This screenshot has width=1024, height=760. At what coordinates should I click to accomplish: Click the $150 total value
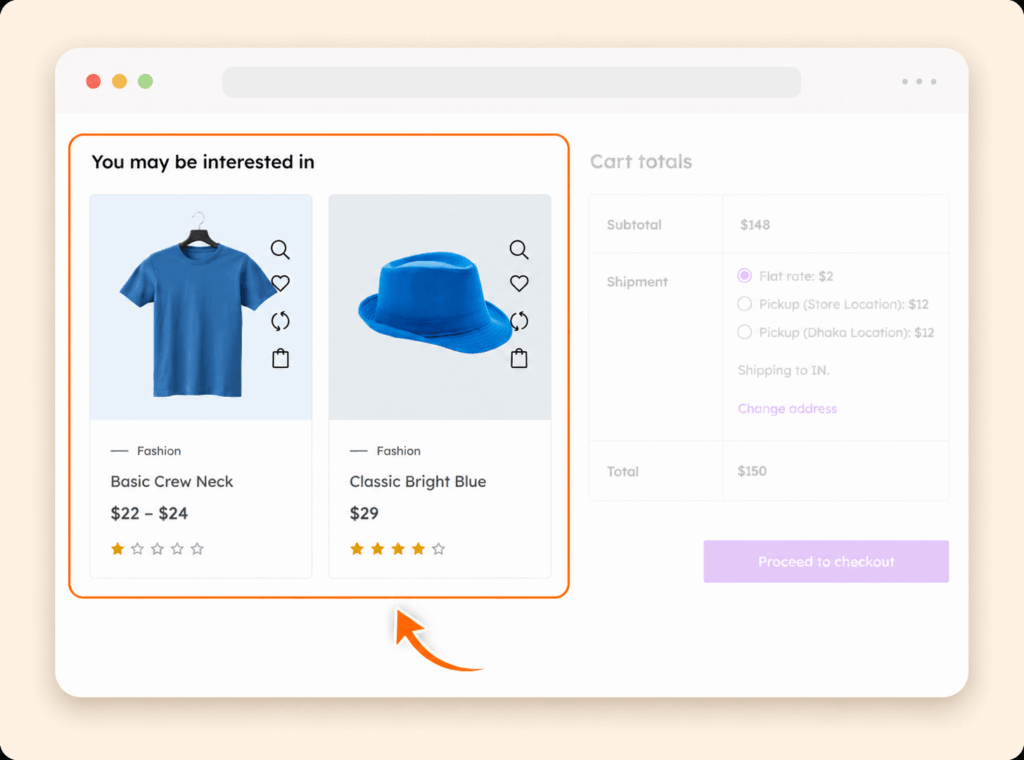click(x=752, y=471)
